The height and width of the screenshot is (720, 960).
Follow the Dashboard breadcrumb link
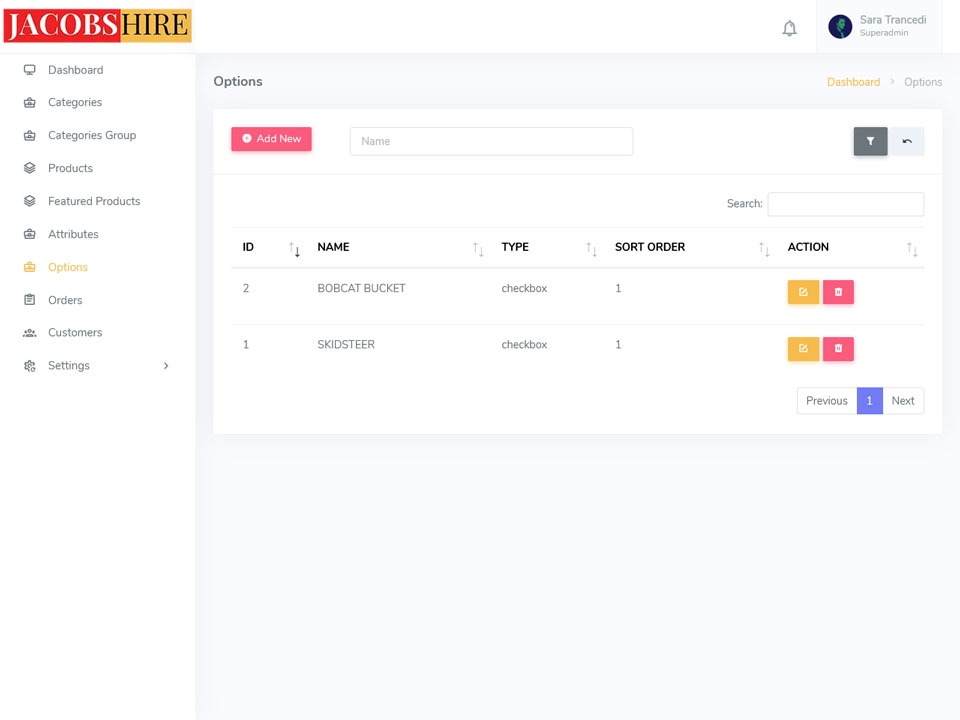[x=853, y=82]
